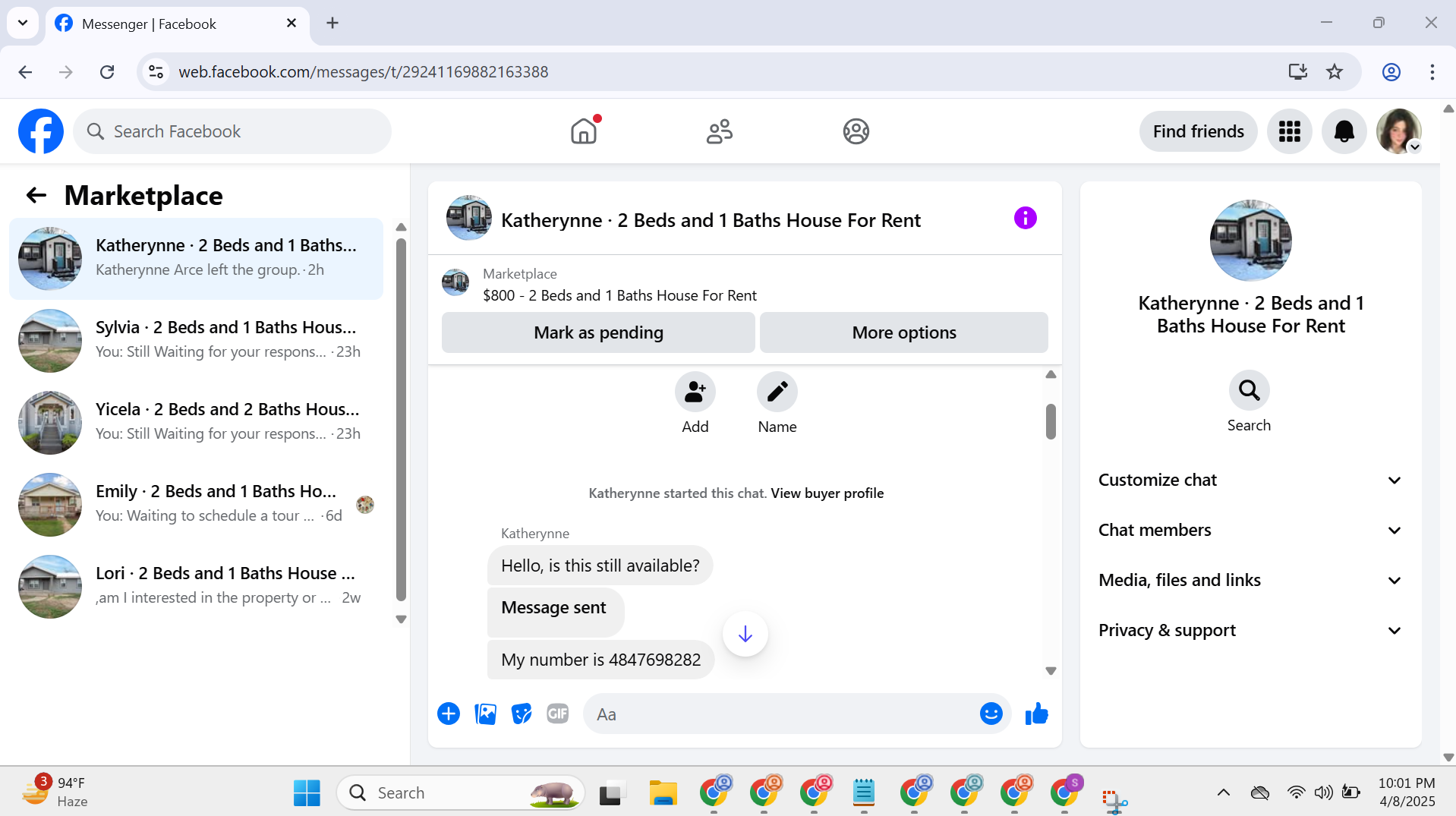Click the Windows taskbar Search box
The height and width of the screenshot is (816, 1456).
coord(461,792)
